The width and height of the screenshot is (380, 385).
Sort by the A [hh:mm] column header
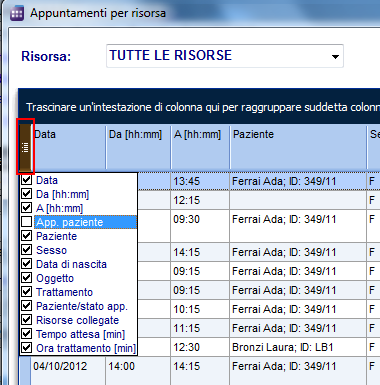[x=200, y=147]
